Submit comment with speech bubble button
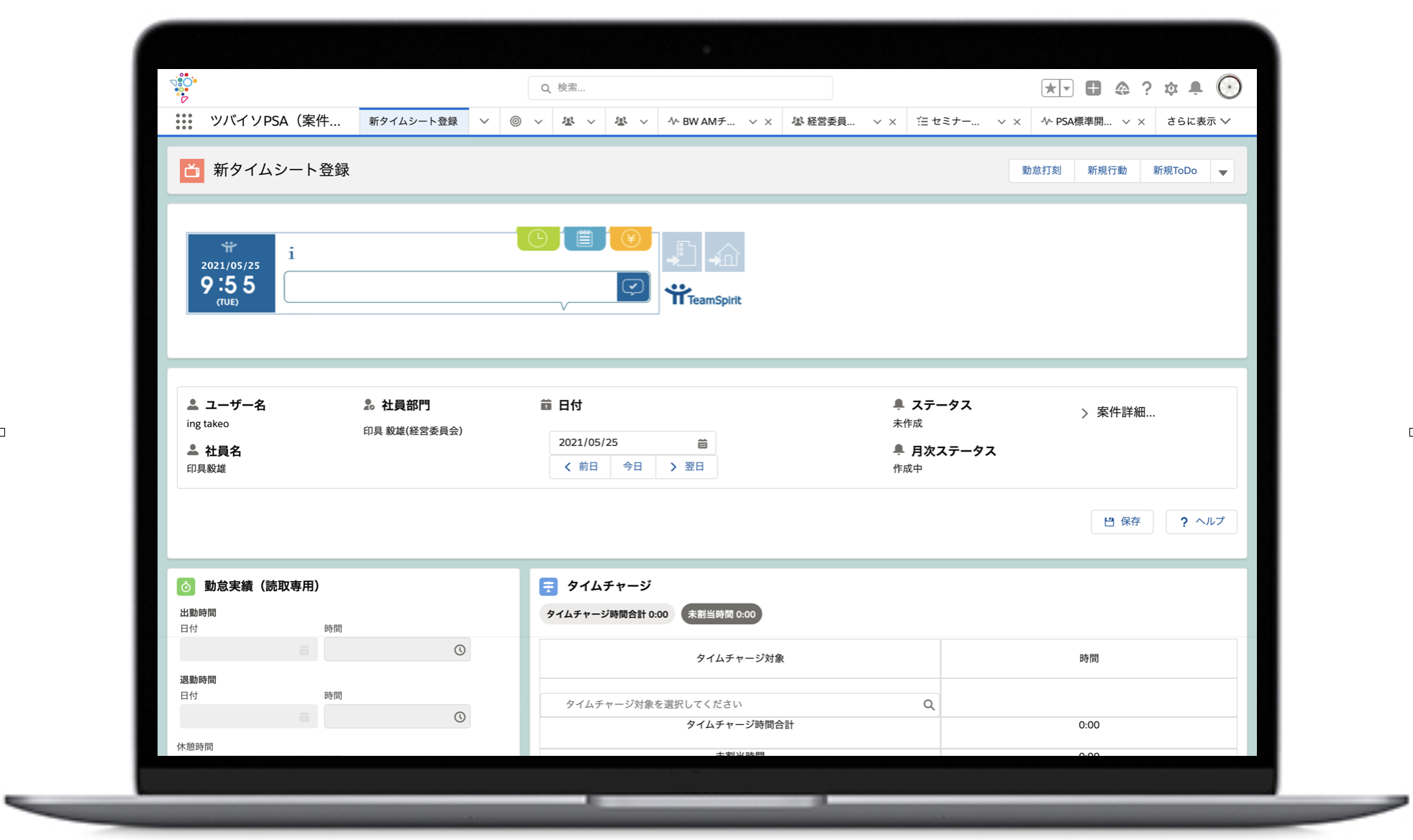Viewport: 1413px width, 840px height. (633, 287)
